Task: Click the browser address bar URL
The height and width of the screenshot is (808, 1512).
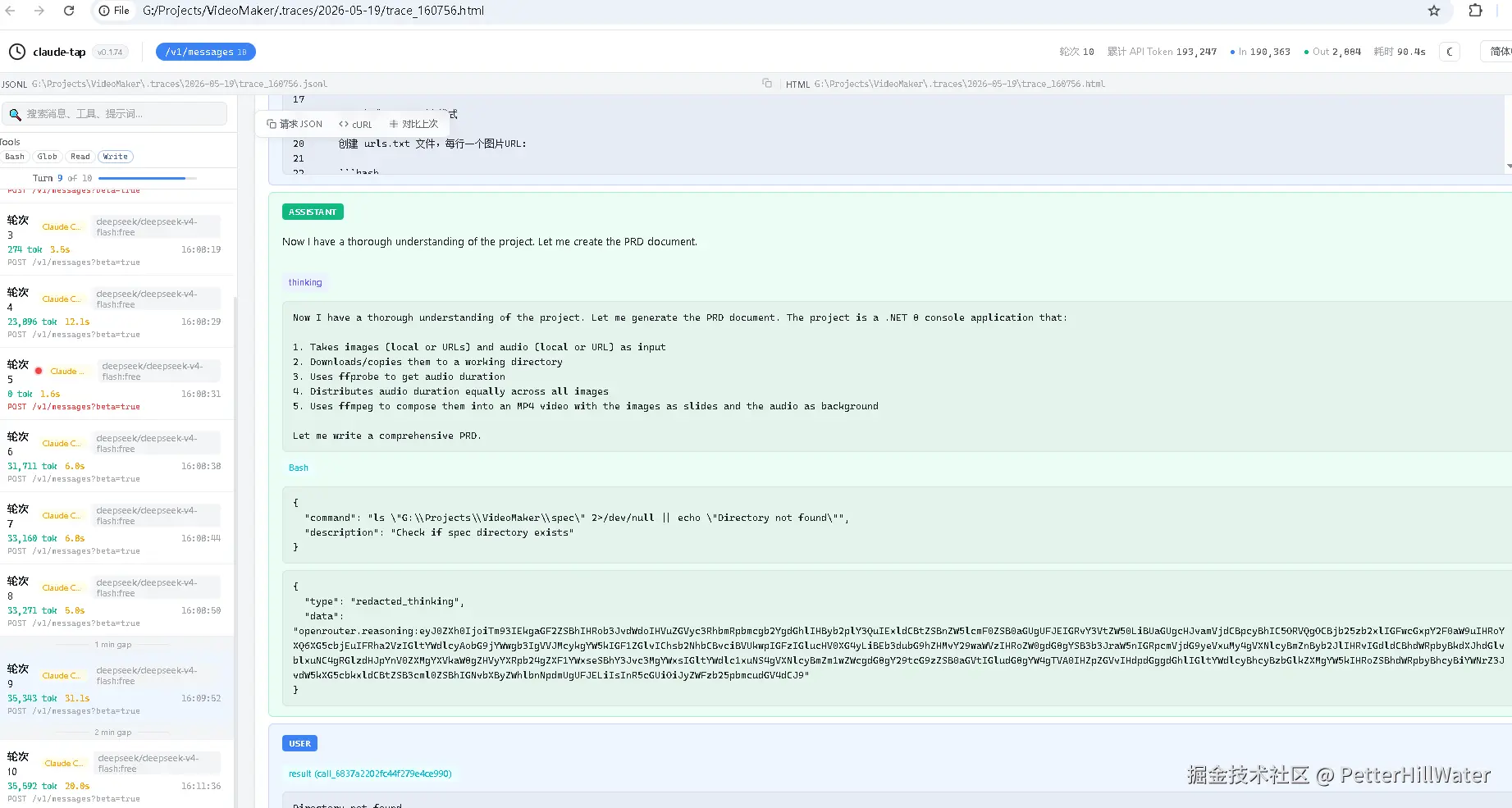Action: coord(313,11)
